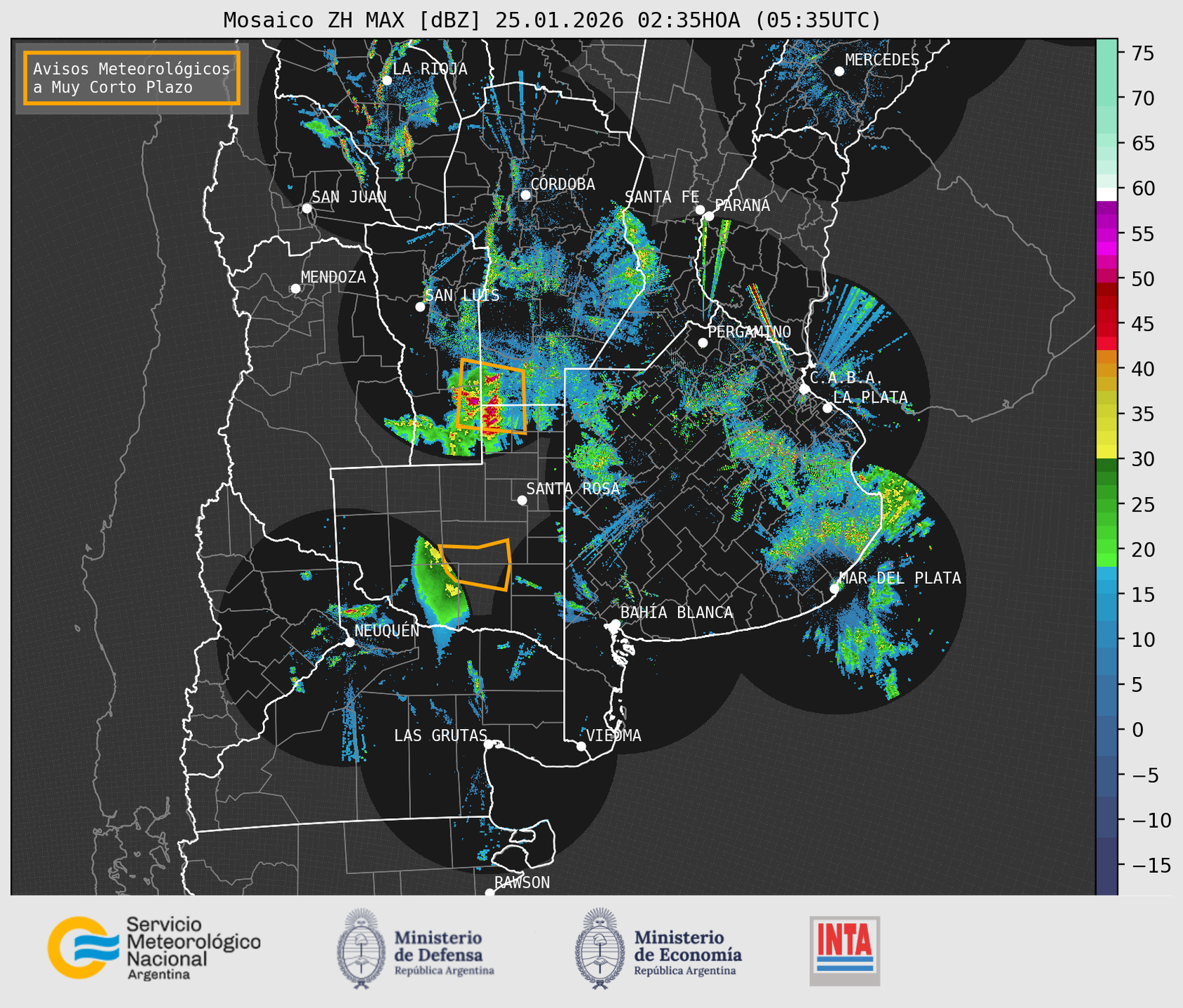Click the green 25 dBZ color band

[1107, 505]
